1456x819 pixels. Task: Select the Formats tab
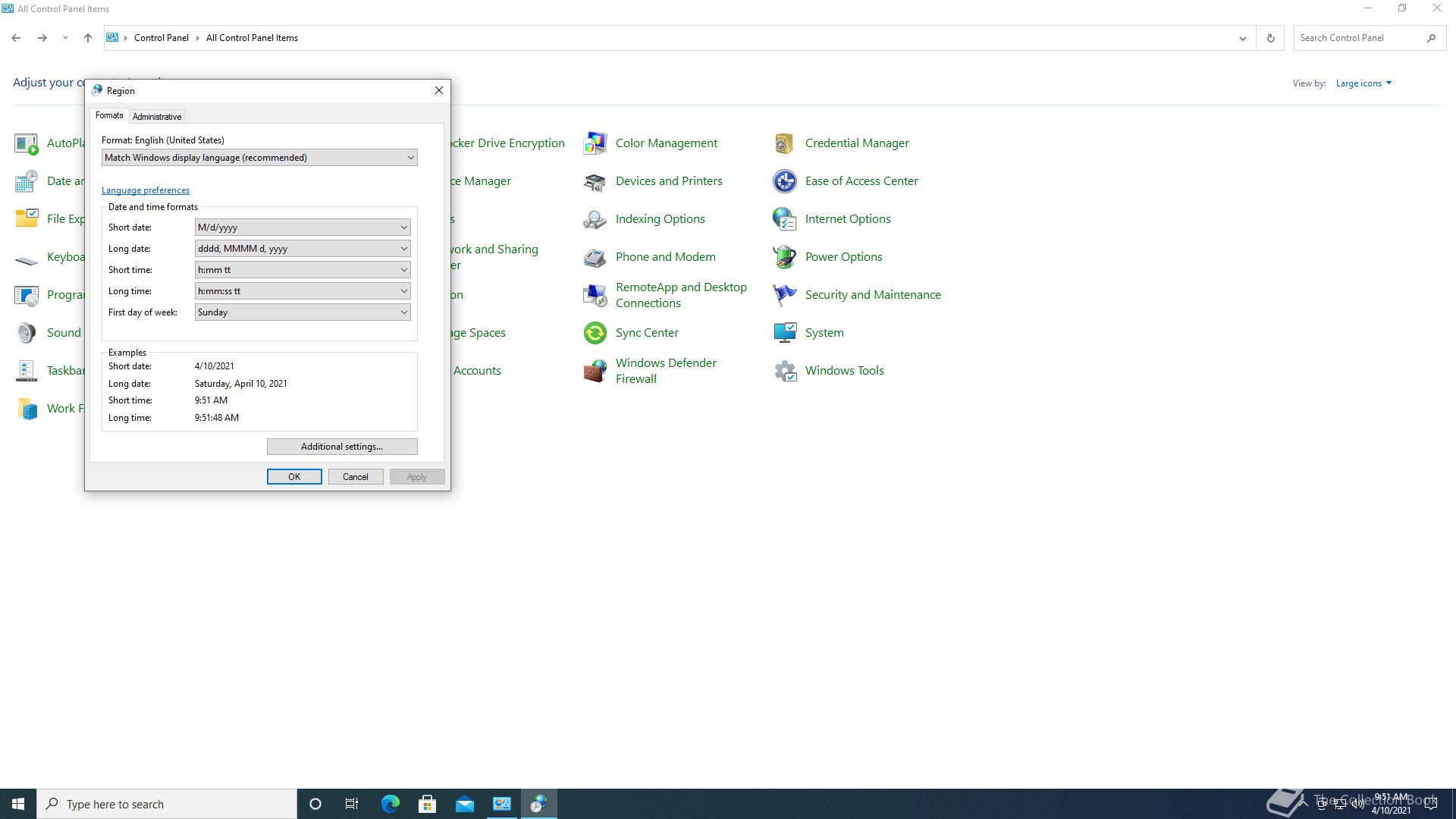[x=109, y=115]
